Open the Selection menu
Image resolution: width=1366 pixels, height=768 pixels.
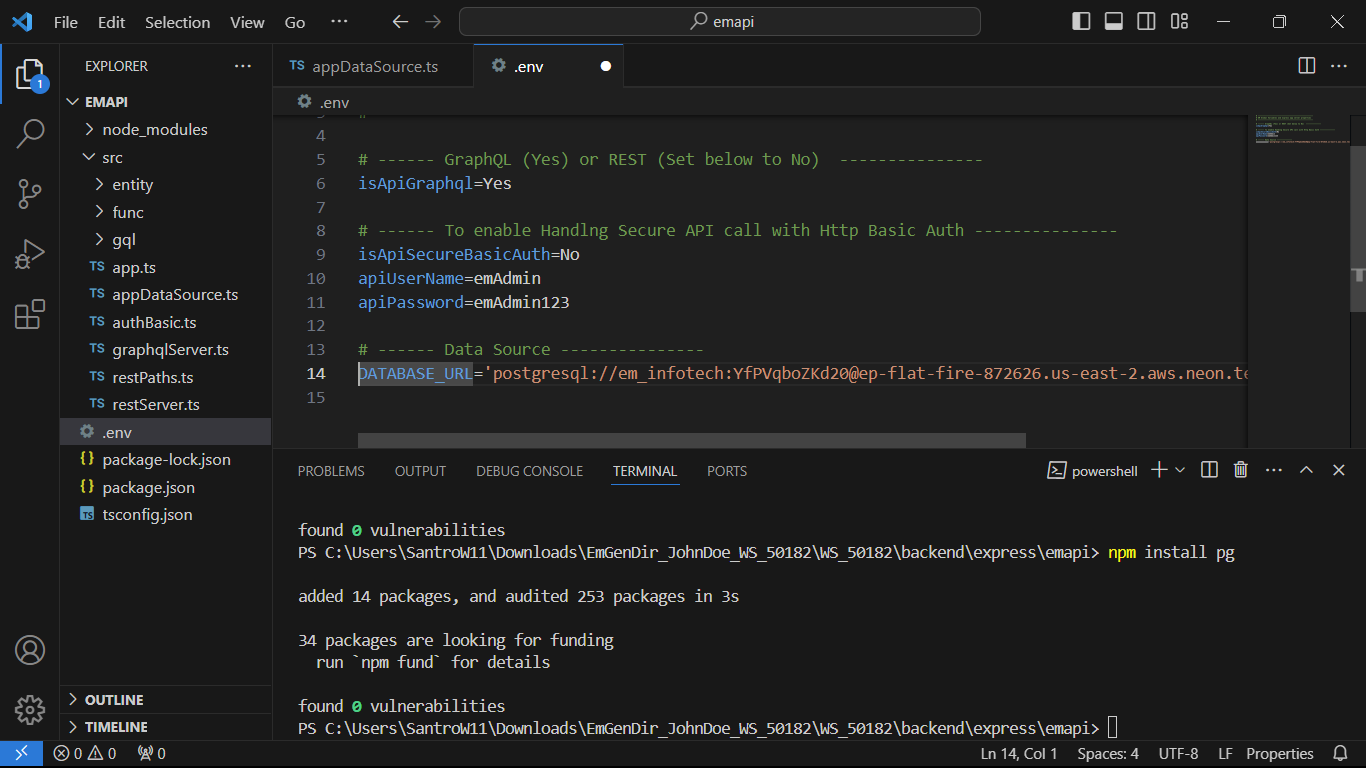[177, 22]
